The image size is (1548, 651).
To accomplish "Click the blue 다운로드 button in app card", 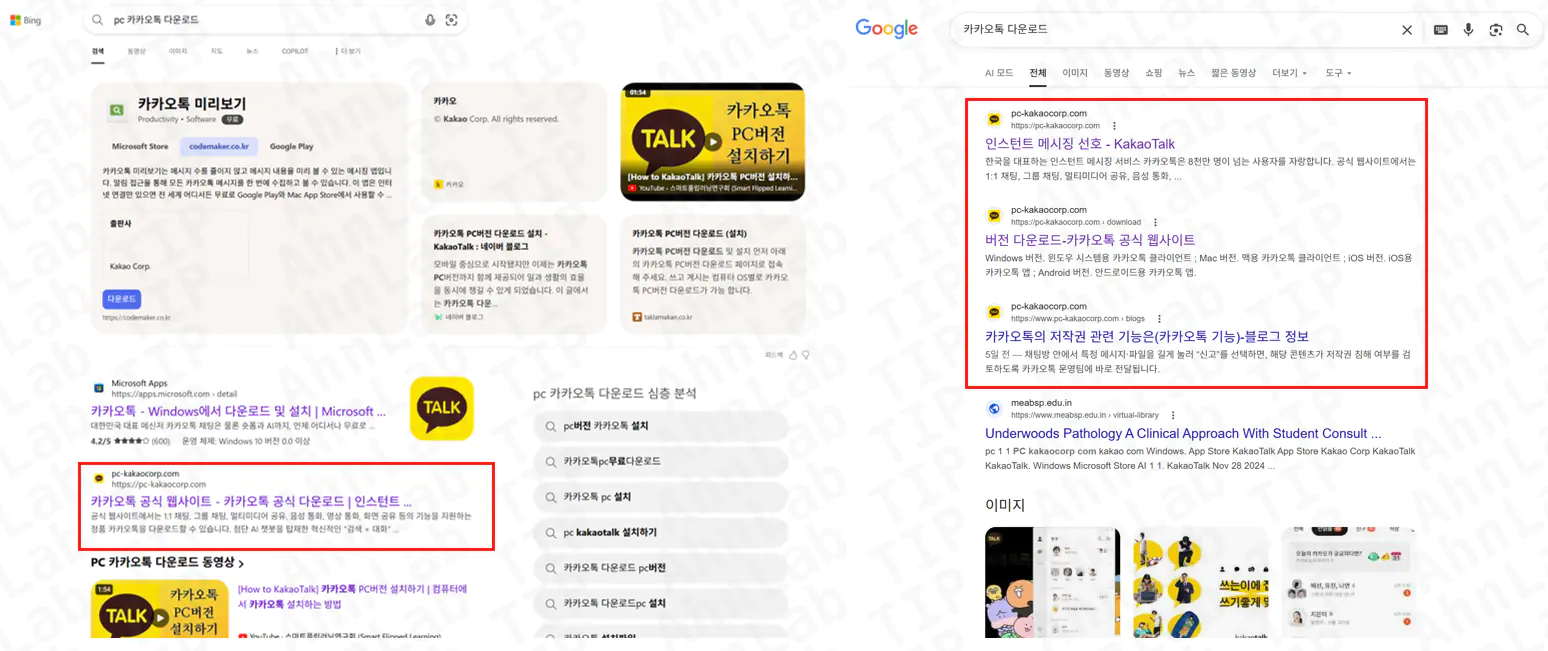I will (x=121, y=299).
